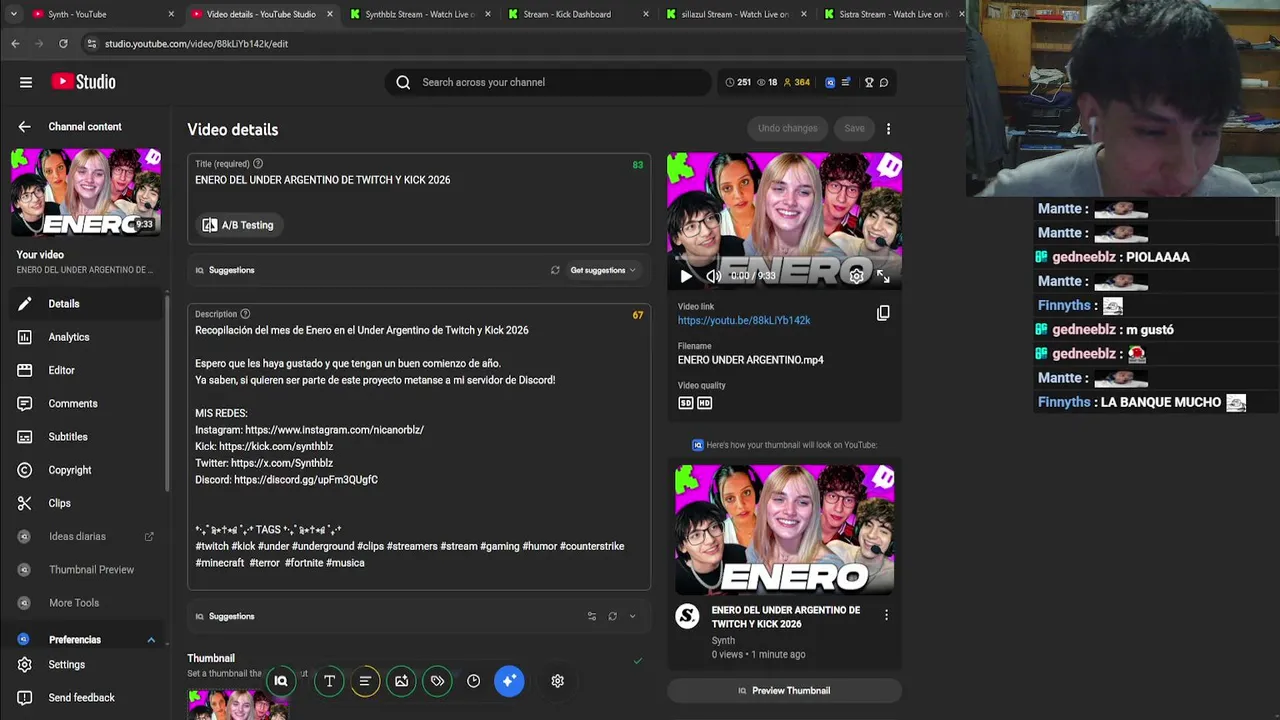This screenshot has height=720, width=1280.
Task: Expand the Get suggestions dropdown
Action: pos(603,270)
